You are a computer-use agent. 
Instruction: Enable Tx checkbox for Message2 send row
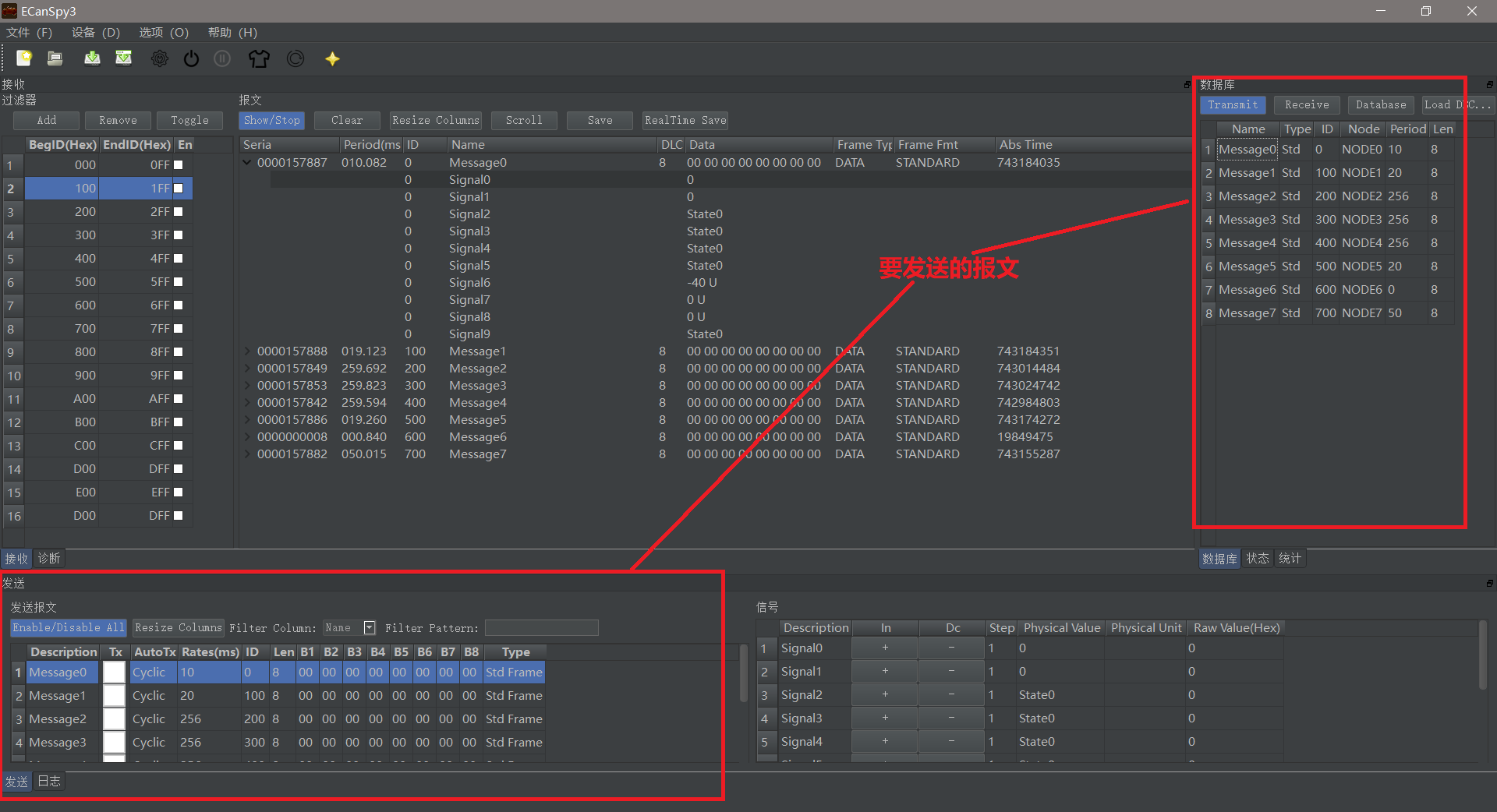[x=115, y=718]
